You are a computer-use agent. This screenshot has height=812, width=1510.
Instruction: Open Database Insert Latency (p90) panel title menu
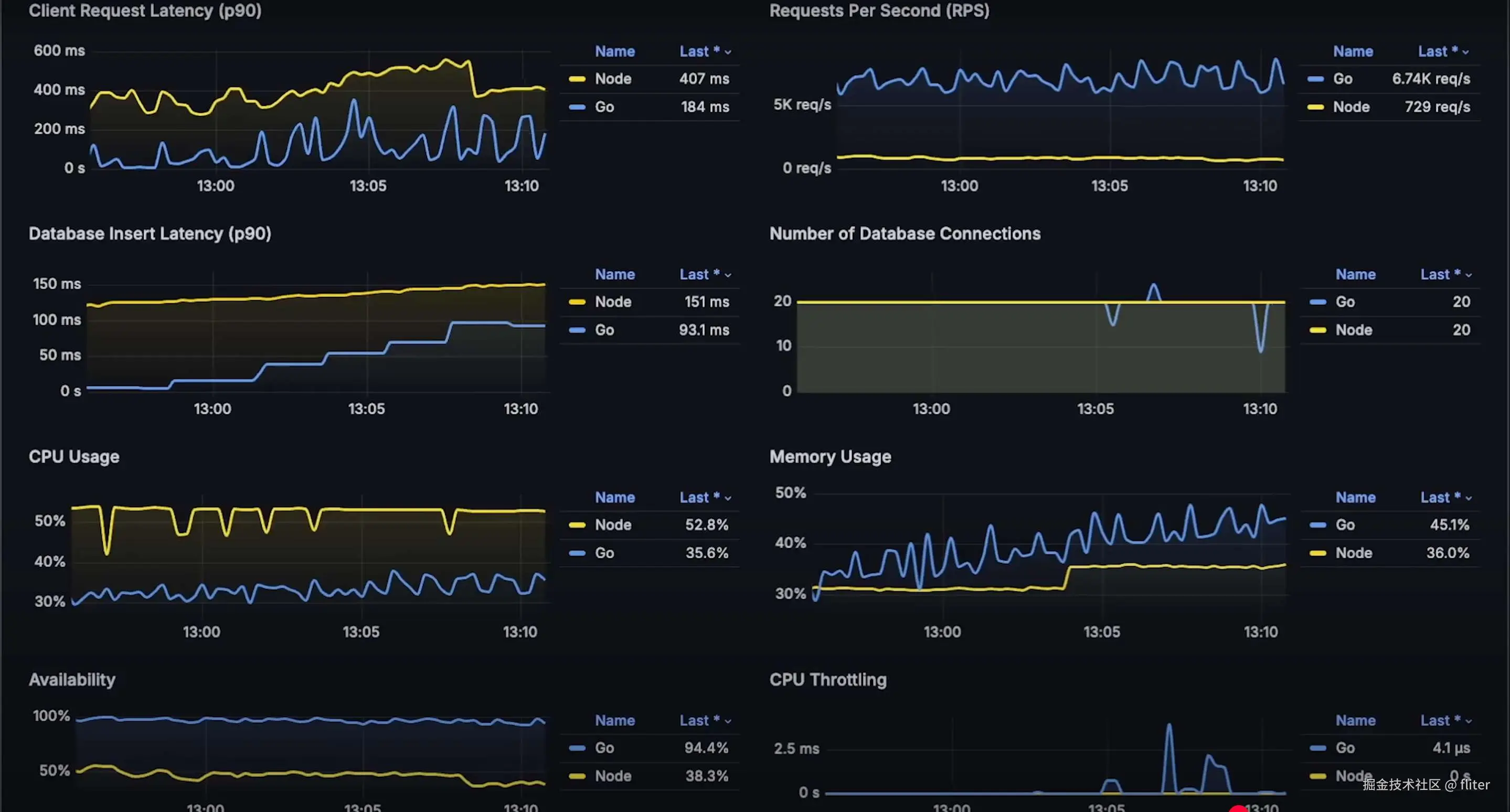150,234
